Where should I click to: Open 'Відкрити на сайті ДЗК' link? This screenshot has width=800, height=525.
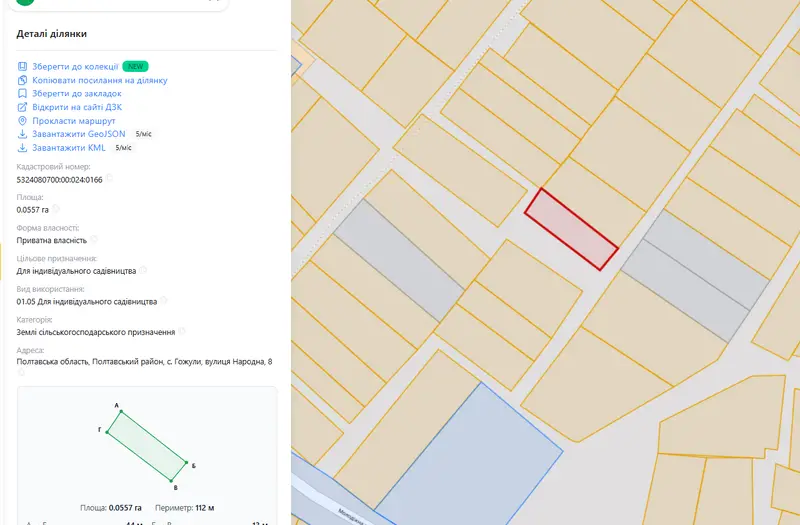(77, 107)
